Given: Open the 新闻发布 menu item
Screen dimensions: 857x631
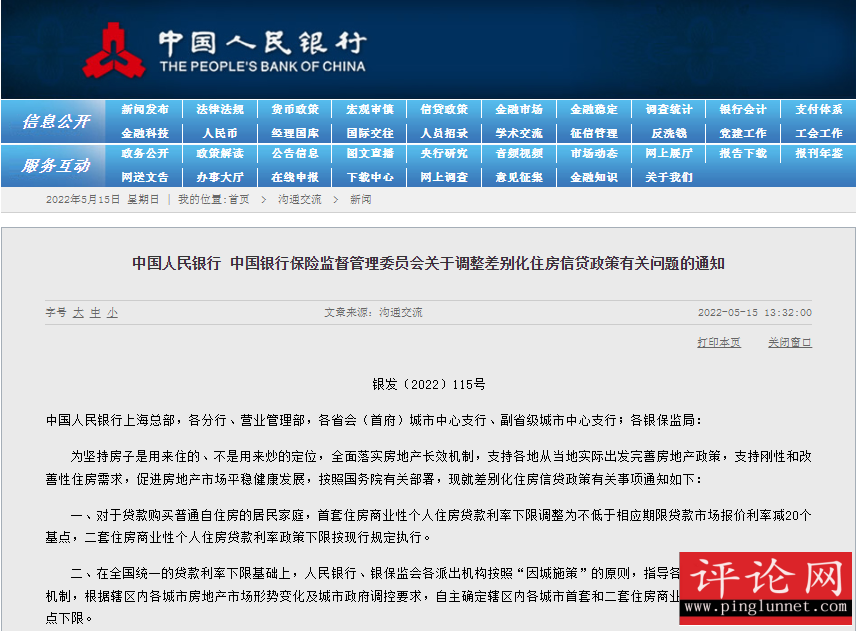Looking at the screenshot, I should tap(145, 109).
